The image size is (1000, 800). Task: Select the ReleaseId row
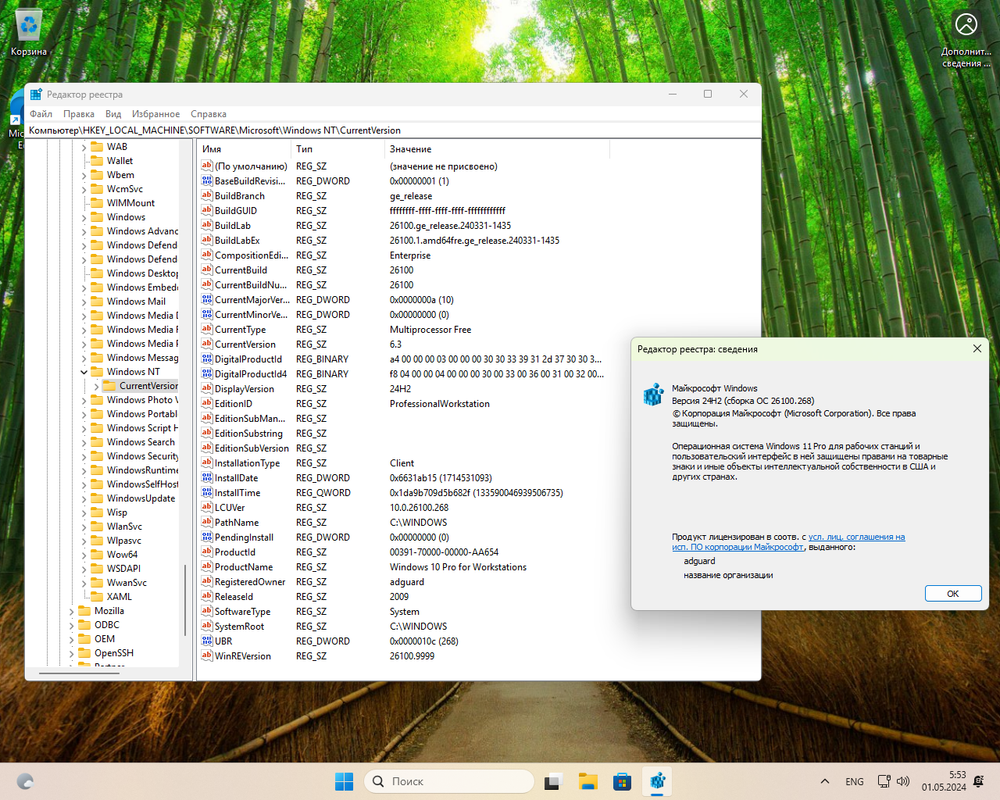(403, 596)
